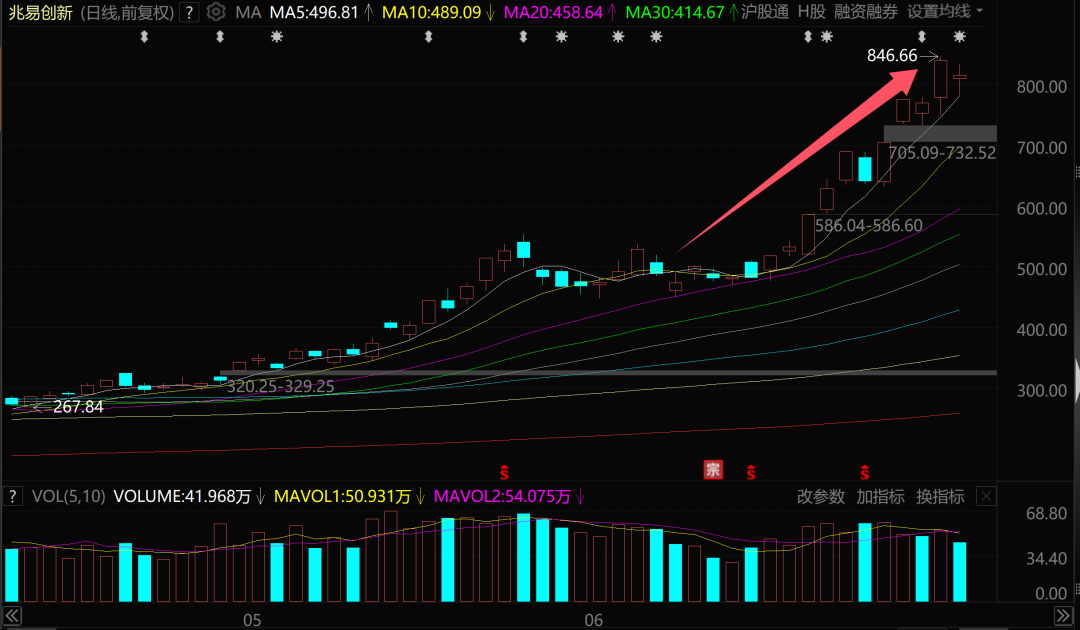Click the leftmost star event marker
The height and width of the screenshot is (630, 1080).
click(x=276, y=37)
